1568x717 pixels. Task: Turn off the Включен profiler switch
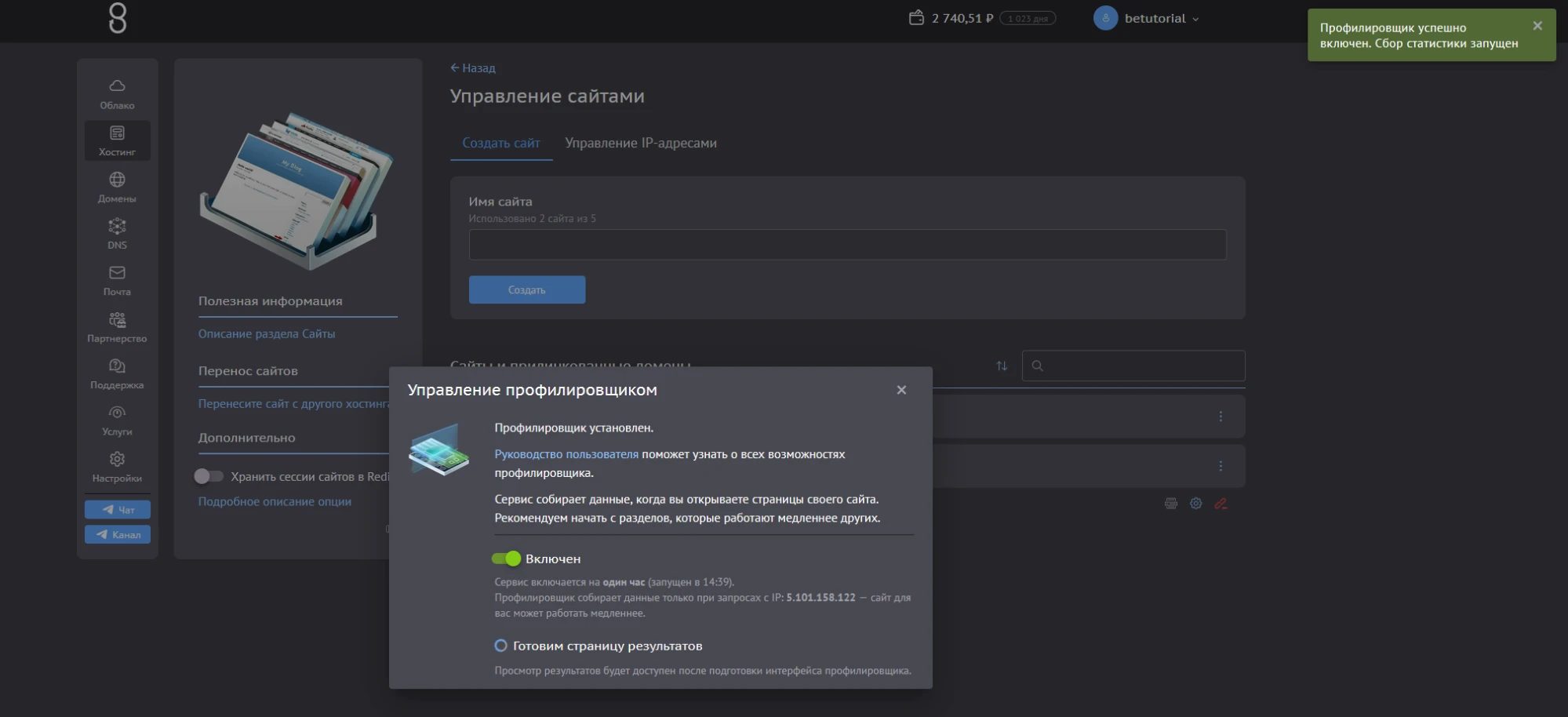506,559
